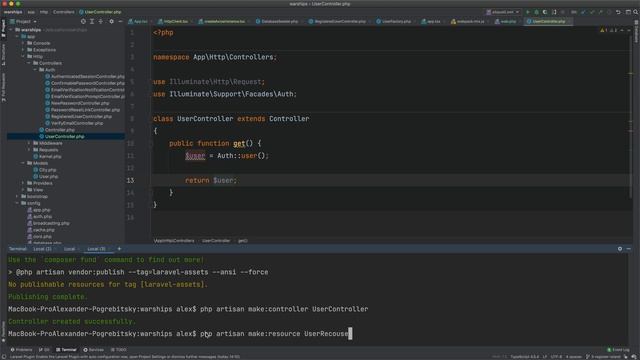This screenshot has width=640, height=360.
Task: Collapse the Http folder
Action: pos(23,56)
